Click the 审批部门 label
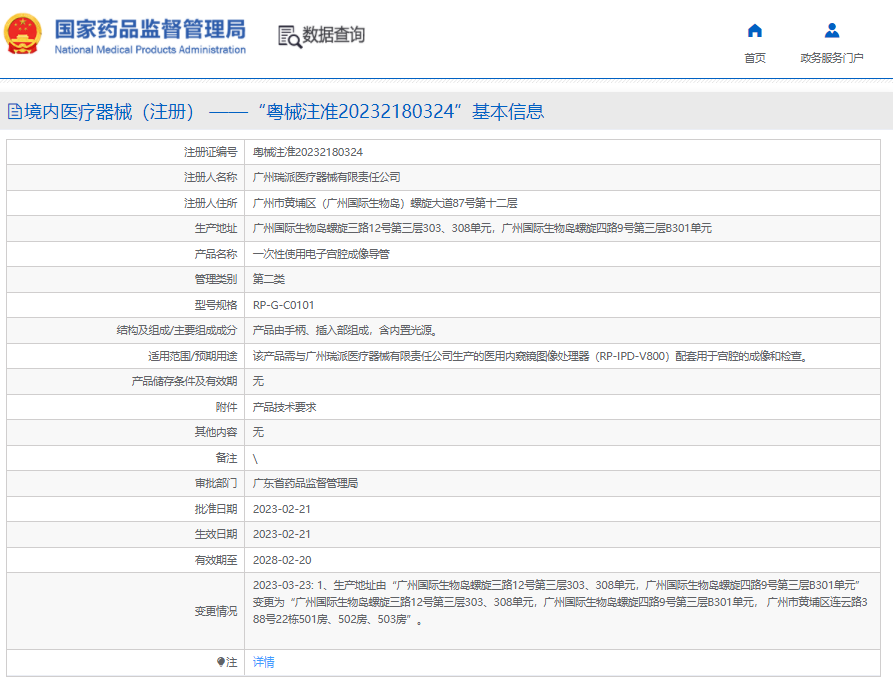 pyautogui.click(x=216, y=484)
